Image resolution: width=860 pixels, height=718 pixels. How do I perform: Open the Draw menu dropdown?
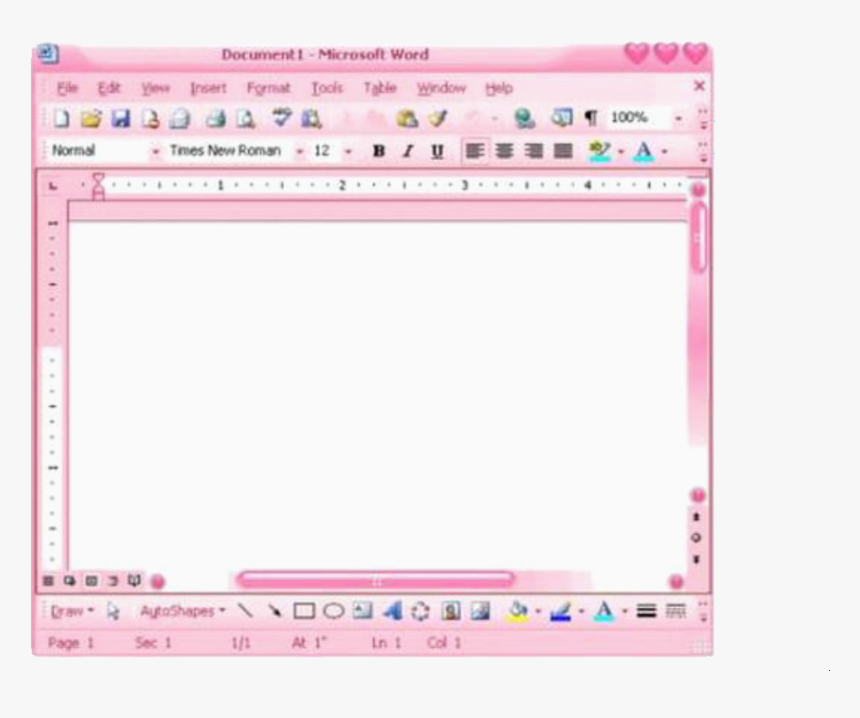click(x=72, y=611)
